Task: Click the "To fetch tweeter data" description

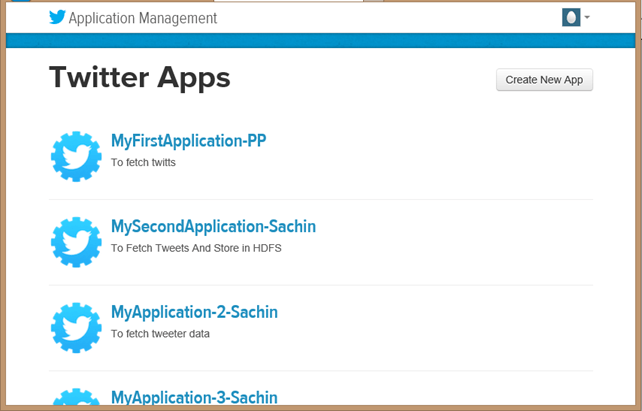Action: [160, 334]
